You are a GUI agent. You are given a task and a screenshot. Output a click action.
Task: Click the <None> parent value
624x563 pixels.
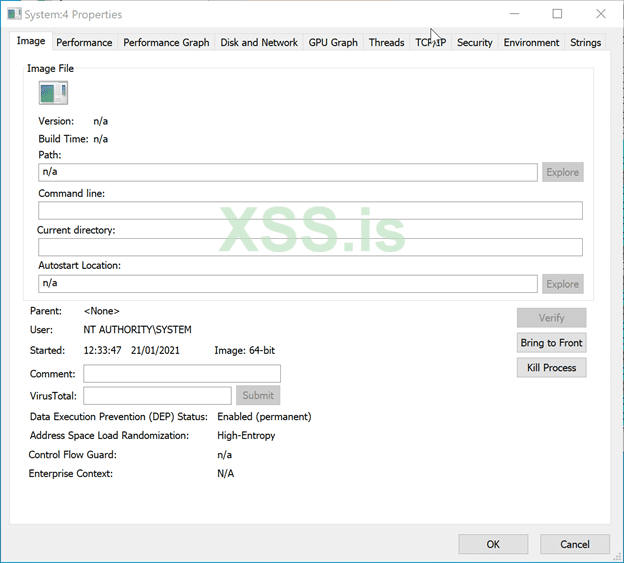[101, 311]
